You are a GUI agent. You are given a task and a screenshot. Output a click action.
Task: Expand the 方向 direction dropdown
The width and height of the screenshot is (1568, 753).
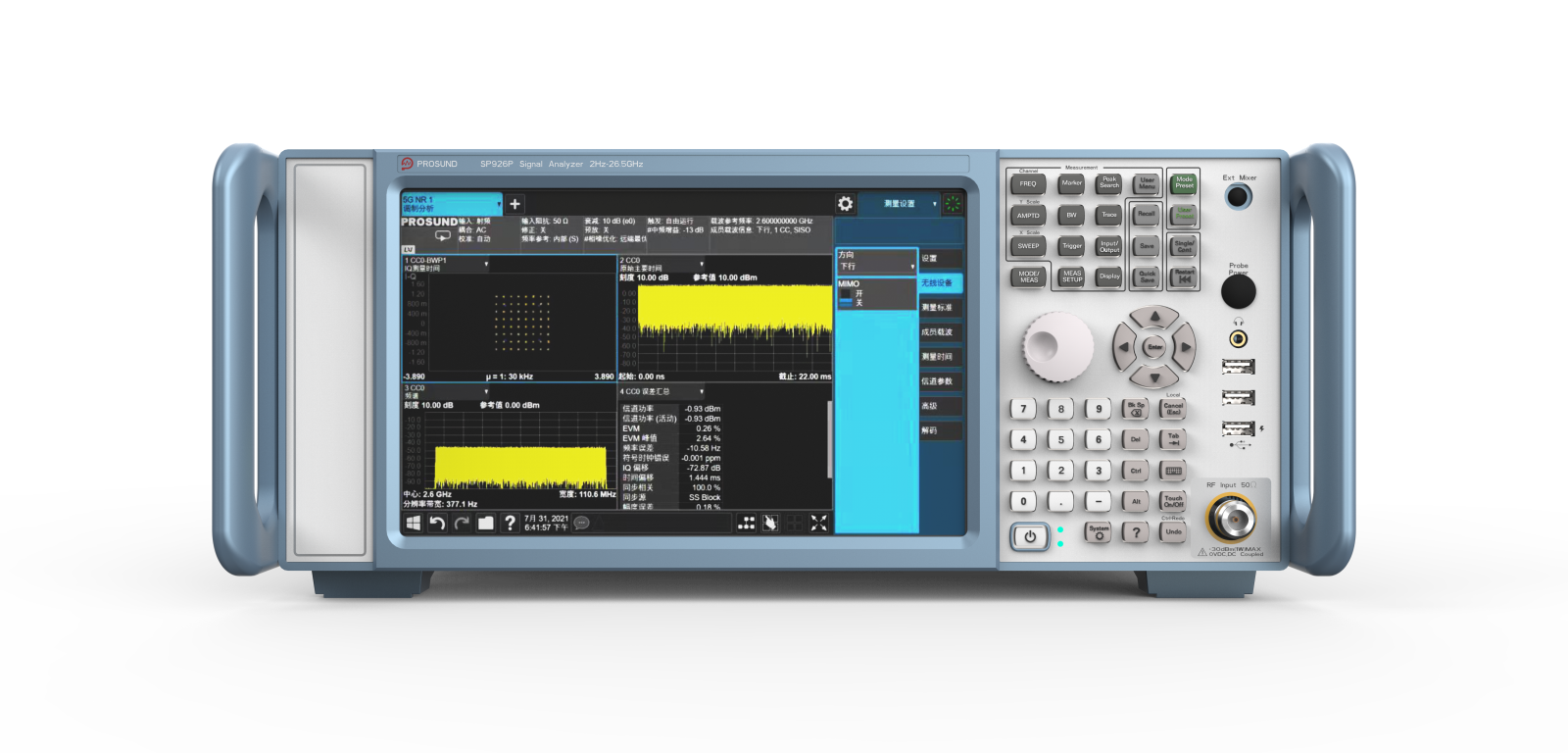(x=911, y=266)
